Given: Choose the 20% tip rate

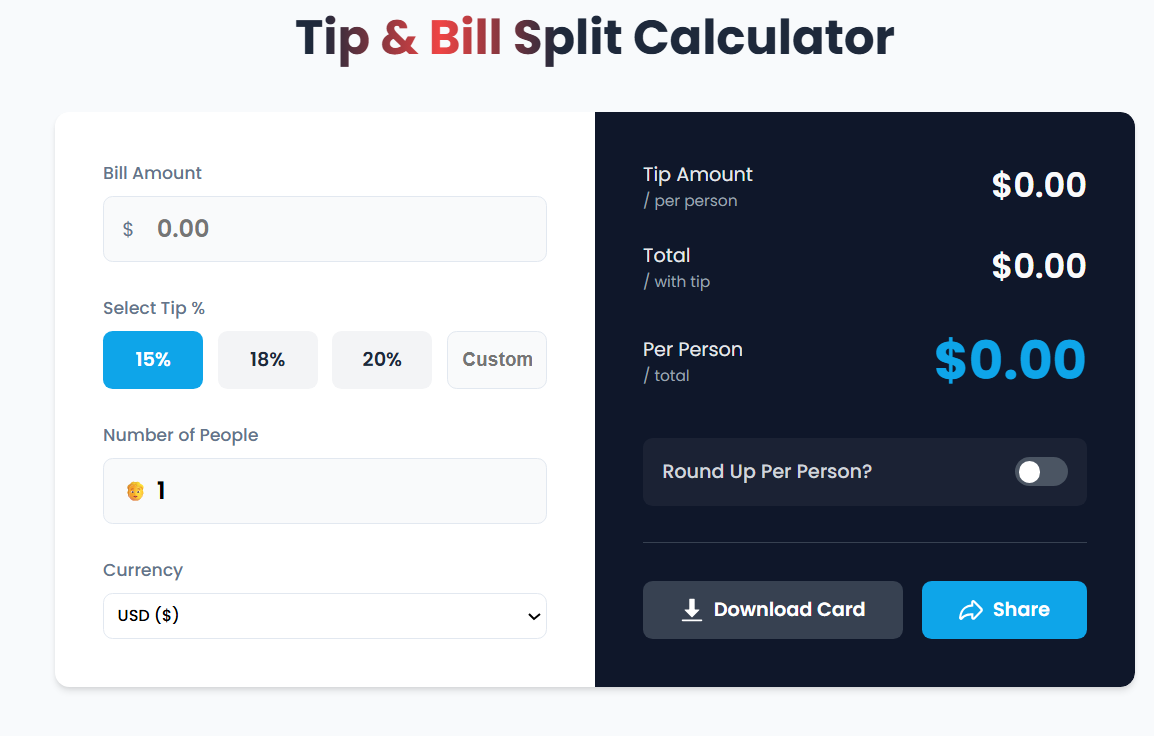Looking at the screenshot, I should 381,359.
